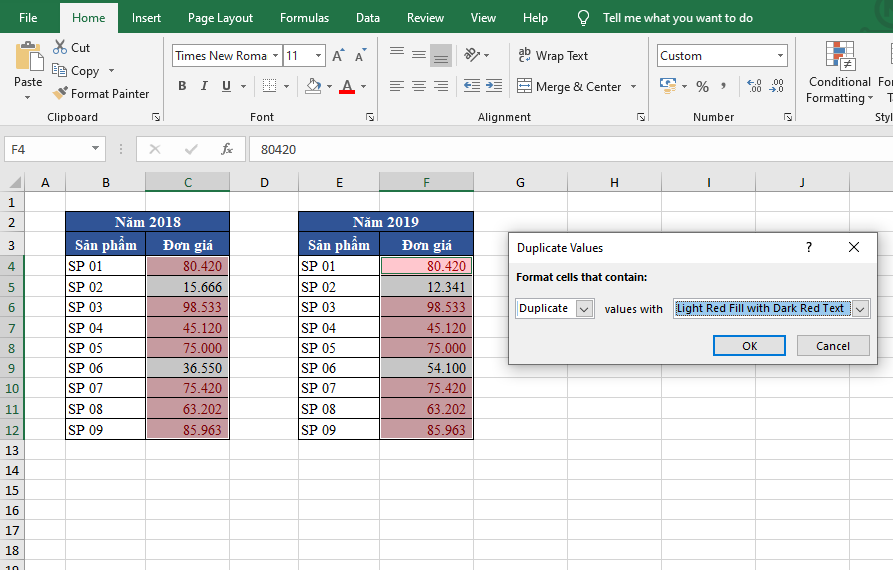The image size is (893, 570).
Task: Click Cancel in Duplicate Values dialog
Action: tap(832, 346)
